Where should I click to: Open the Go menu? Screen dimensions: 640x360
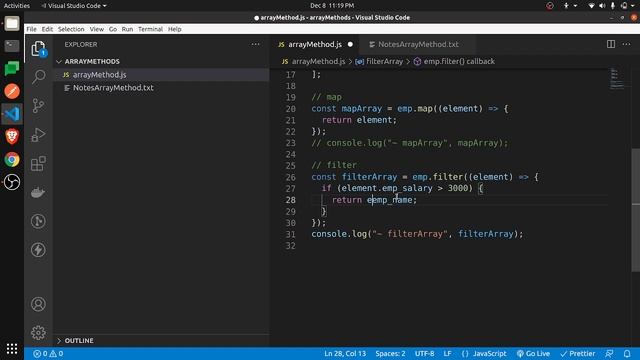tap(113, 29)
